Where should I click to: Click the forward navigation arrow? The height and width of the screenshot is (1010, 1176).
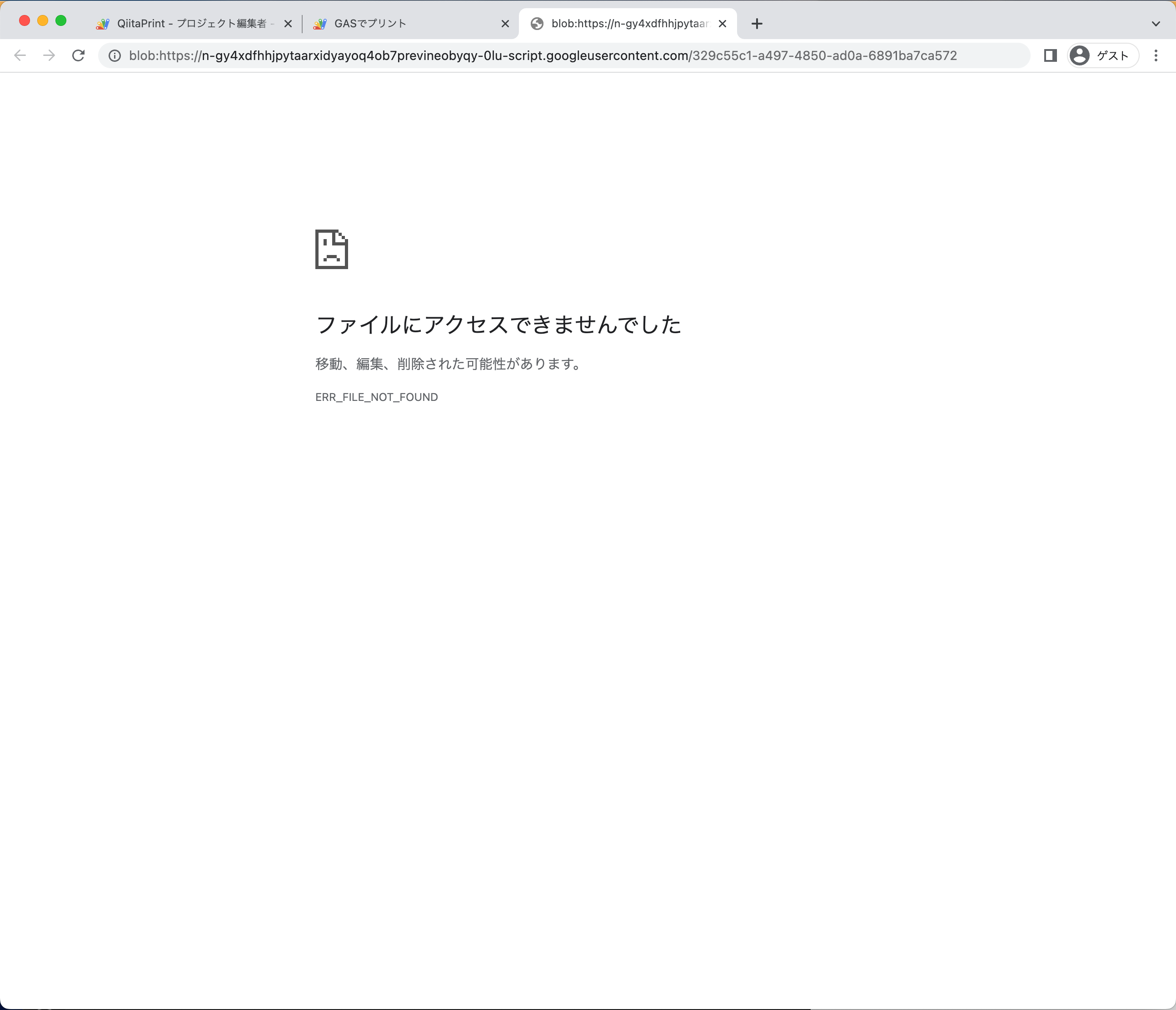pos(50,55)
